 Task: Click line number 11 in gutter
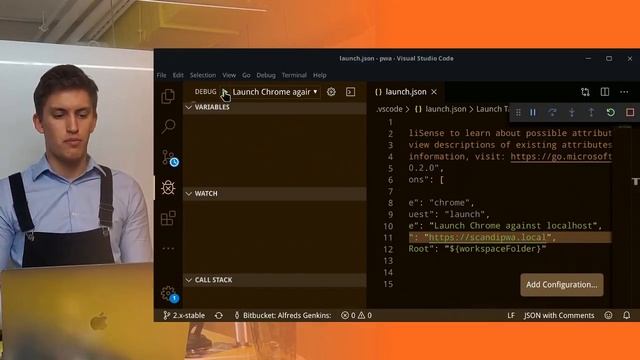coord(388,238)
